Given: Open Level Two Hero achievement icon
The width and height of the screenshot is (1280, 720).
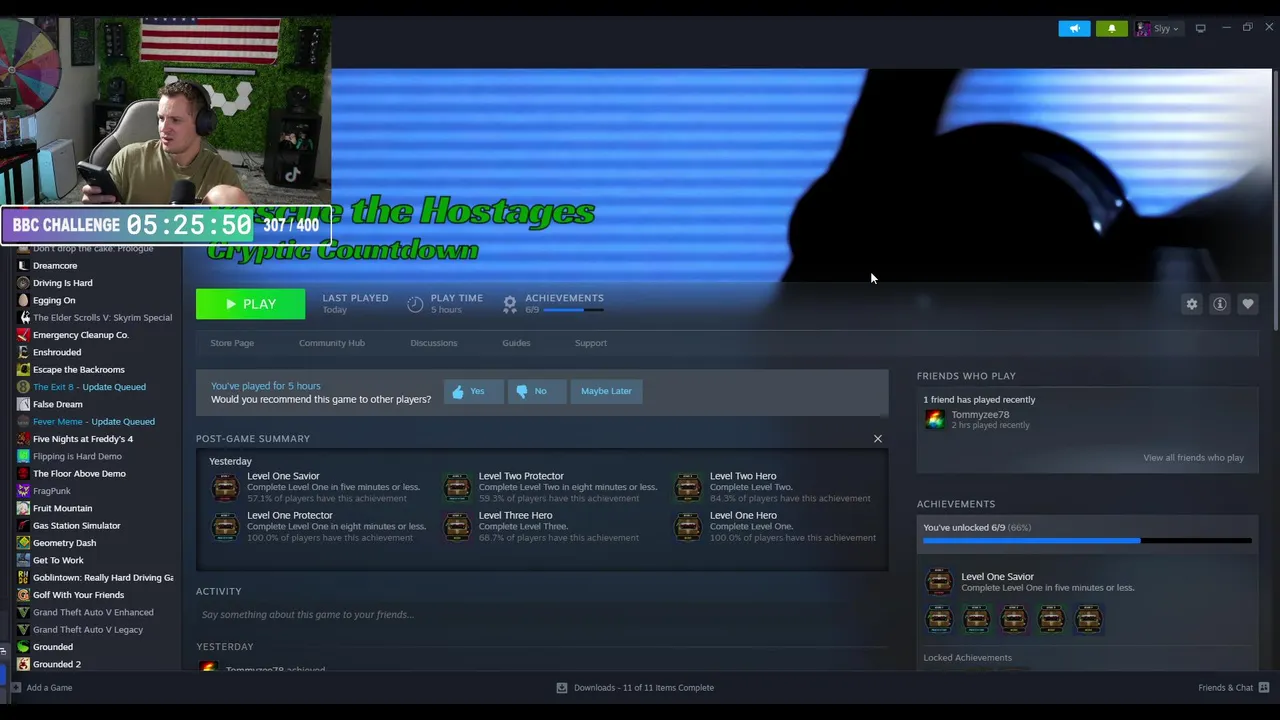Looking at the screenshot, I should (x=688, y=487).
